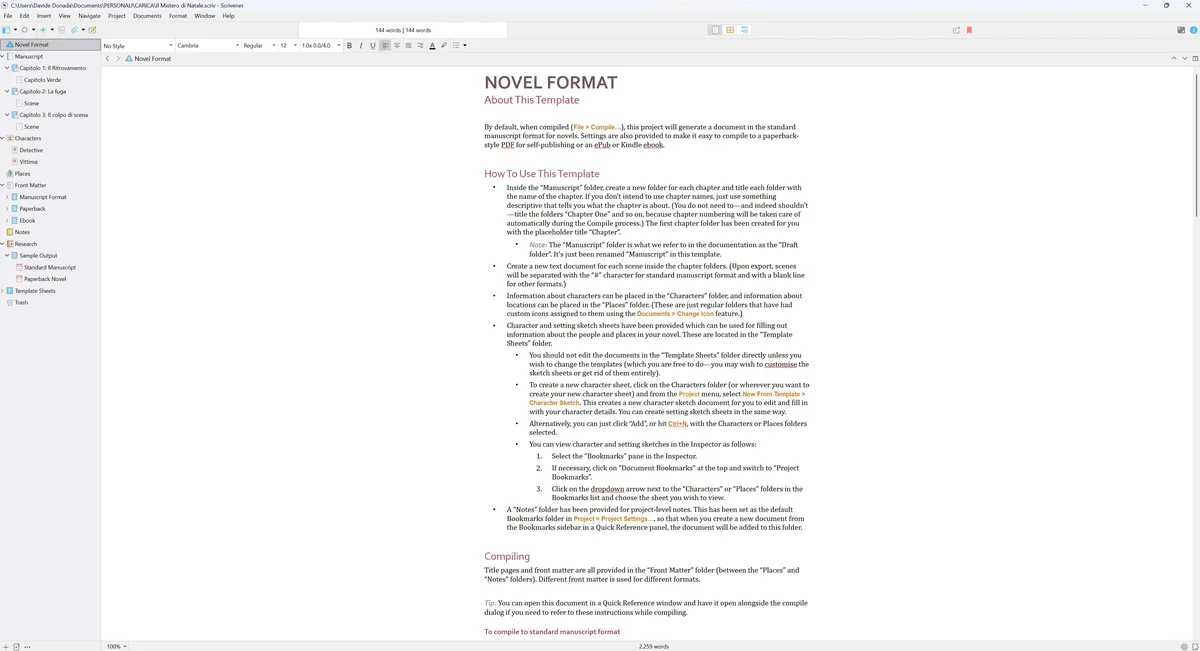Viewport: 1200px width, 651px height.
Task: Select Capitolo Verde document in binder
Action: [x=42, y=80]
